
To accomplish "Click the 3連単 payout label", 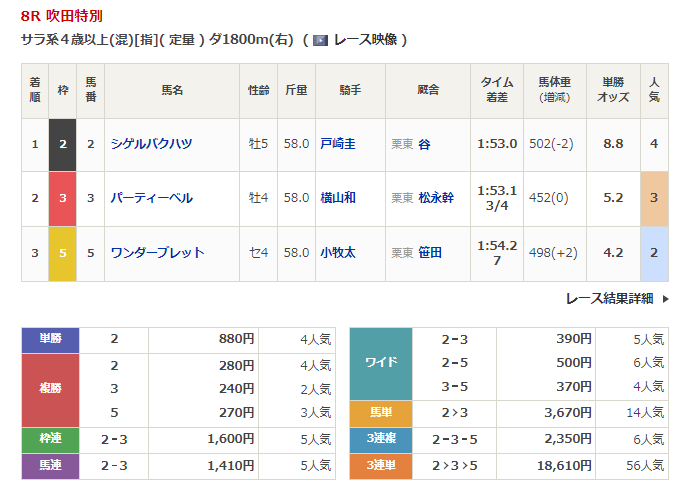I will pos(381,465).
